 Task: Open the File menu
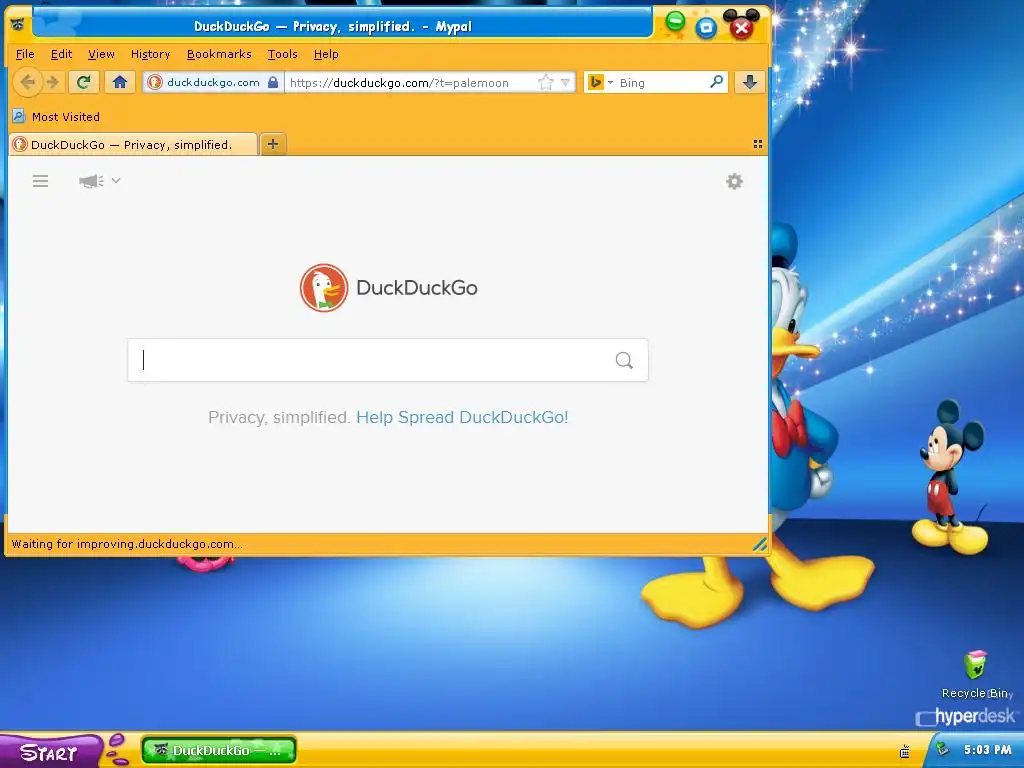click(25, 54)
